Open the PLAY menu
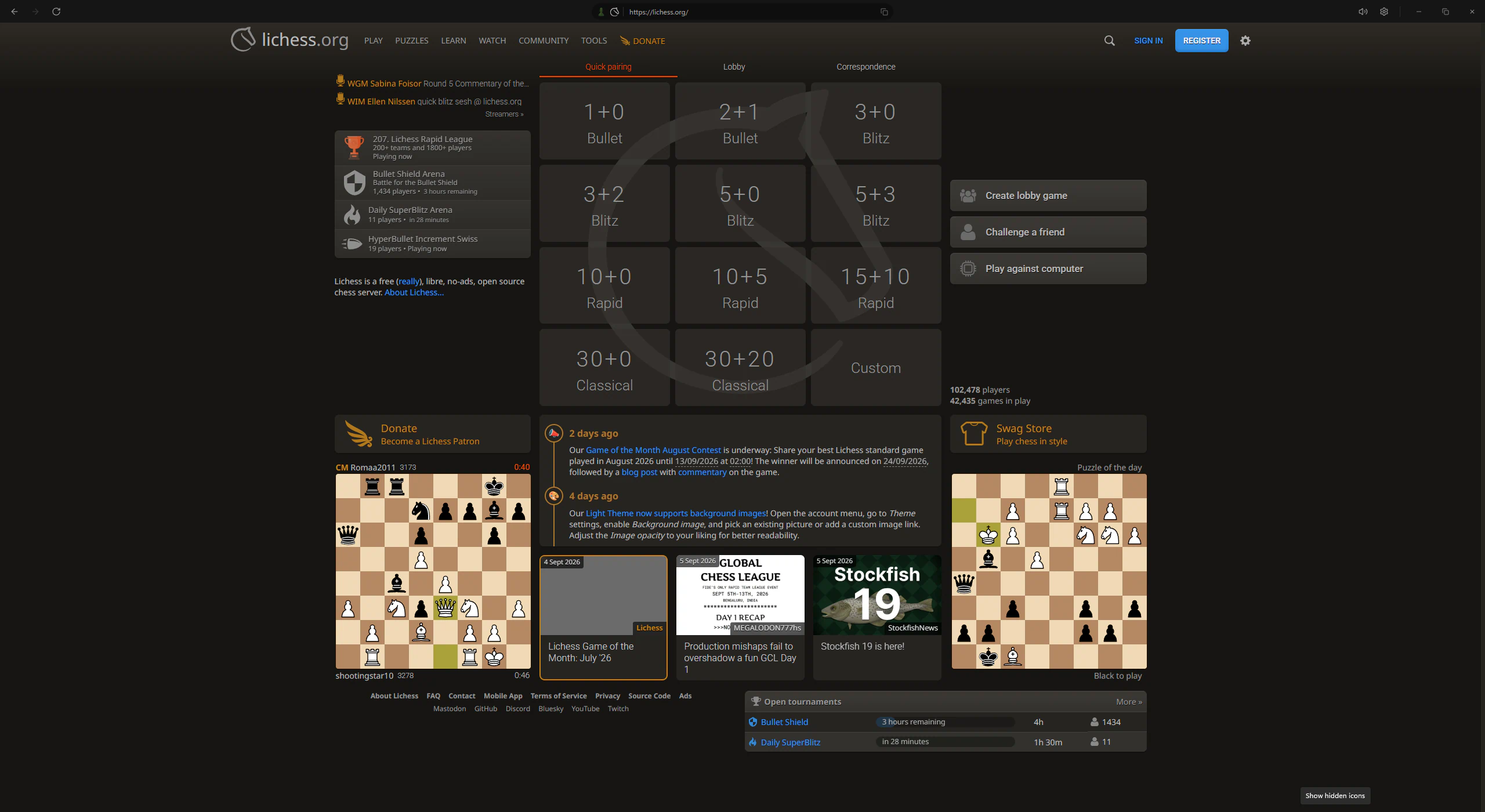 pyautogui.click(x=374, y=41)
